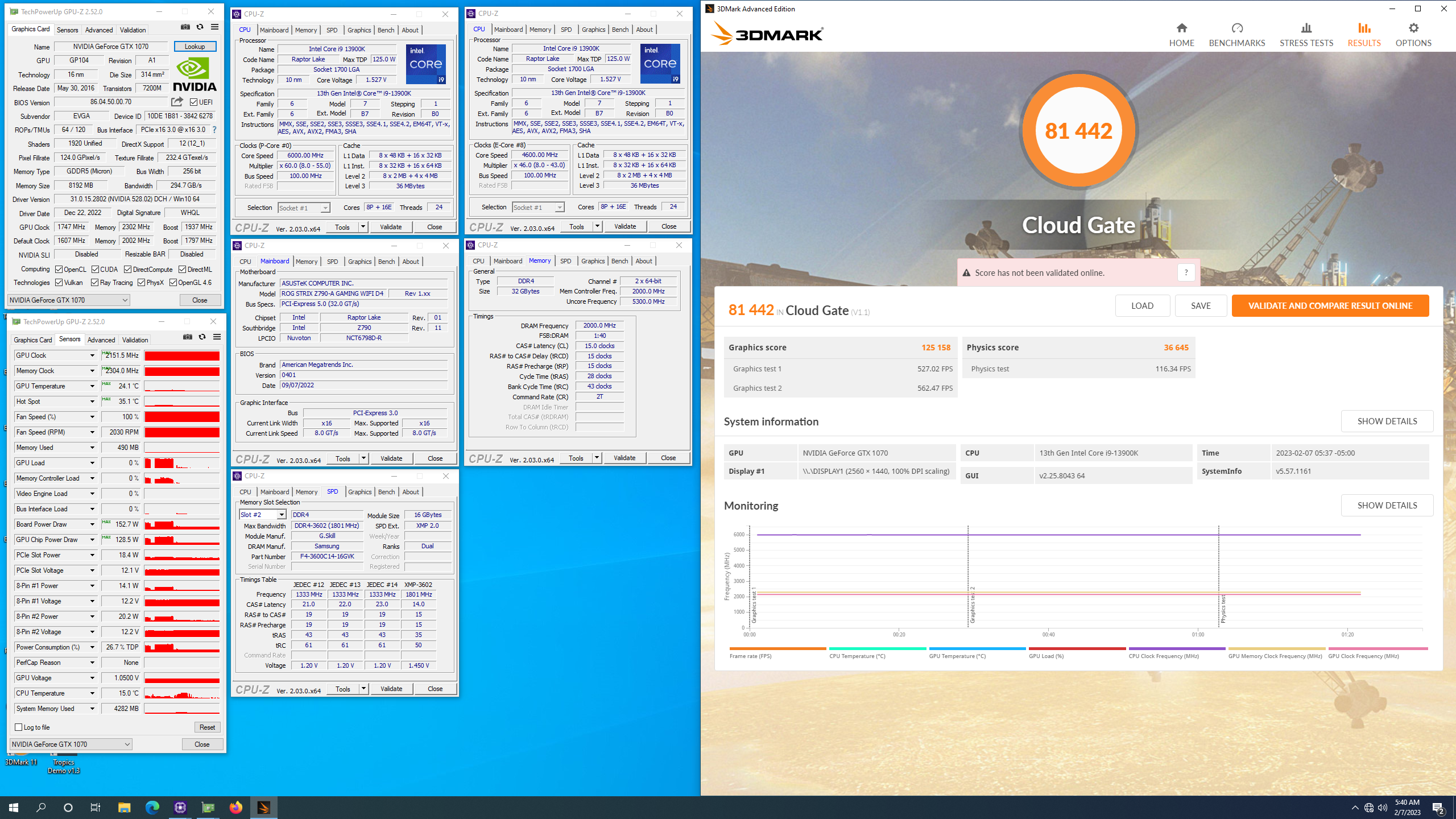1456x819 pixels.
Task: Click Reset button in GPU-Z Sensors
Action: [x=208, y=727]
